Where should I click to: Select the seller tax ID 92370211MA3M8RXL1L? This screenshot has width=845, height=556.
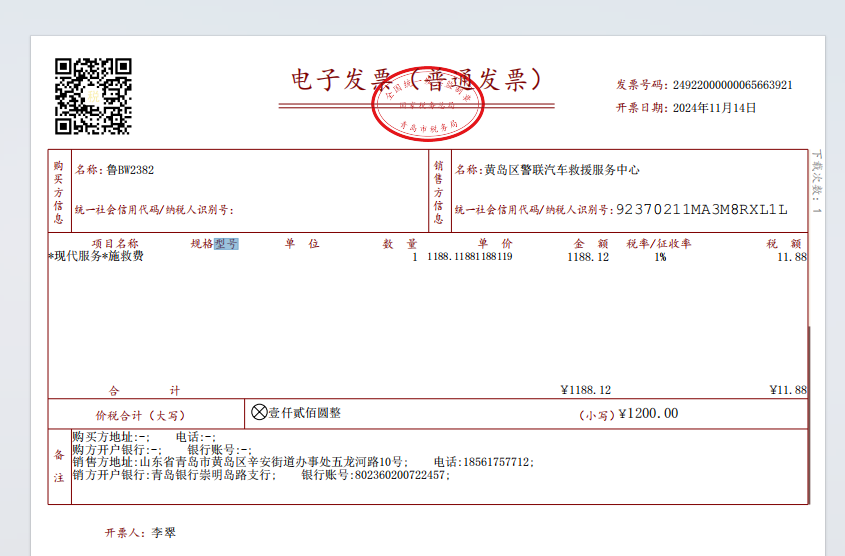click(x=702, y=210)
